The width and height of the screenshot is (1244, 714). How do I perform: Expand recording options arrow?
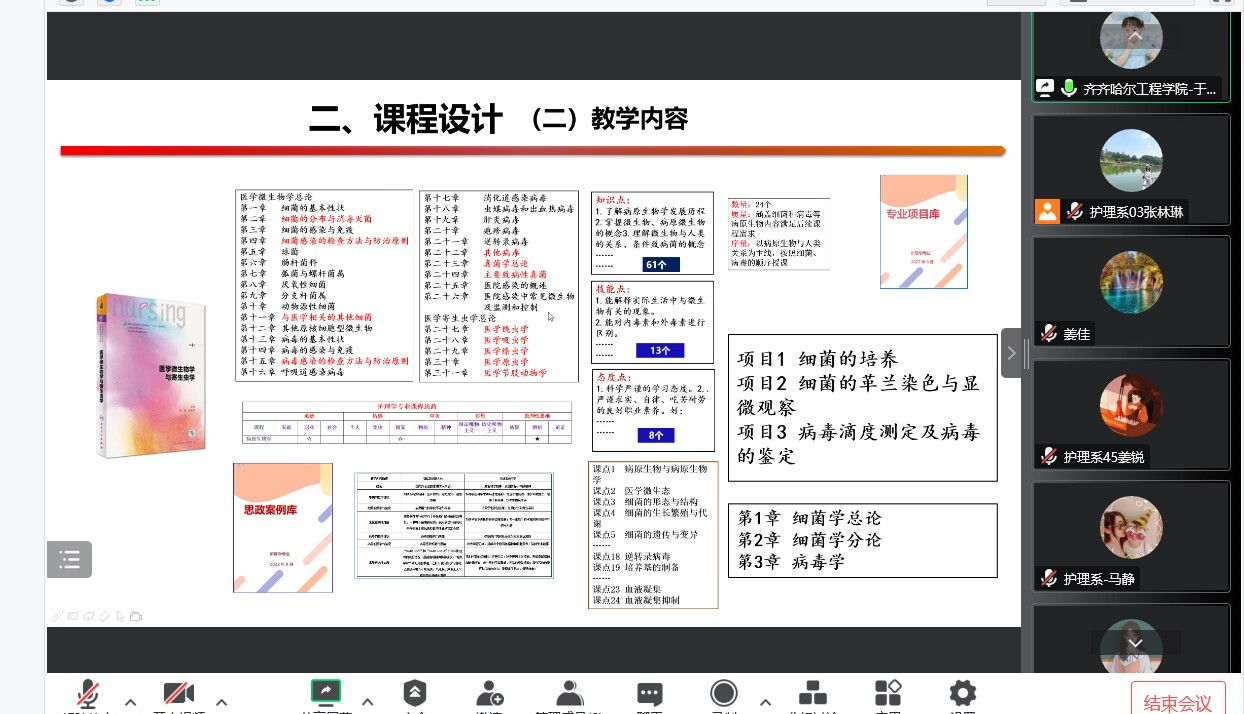click(x=765, y=702)
